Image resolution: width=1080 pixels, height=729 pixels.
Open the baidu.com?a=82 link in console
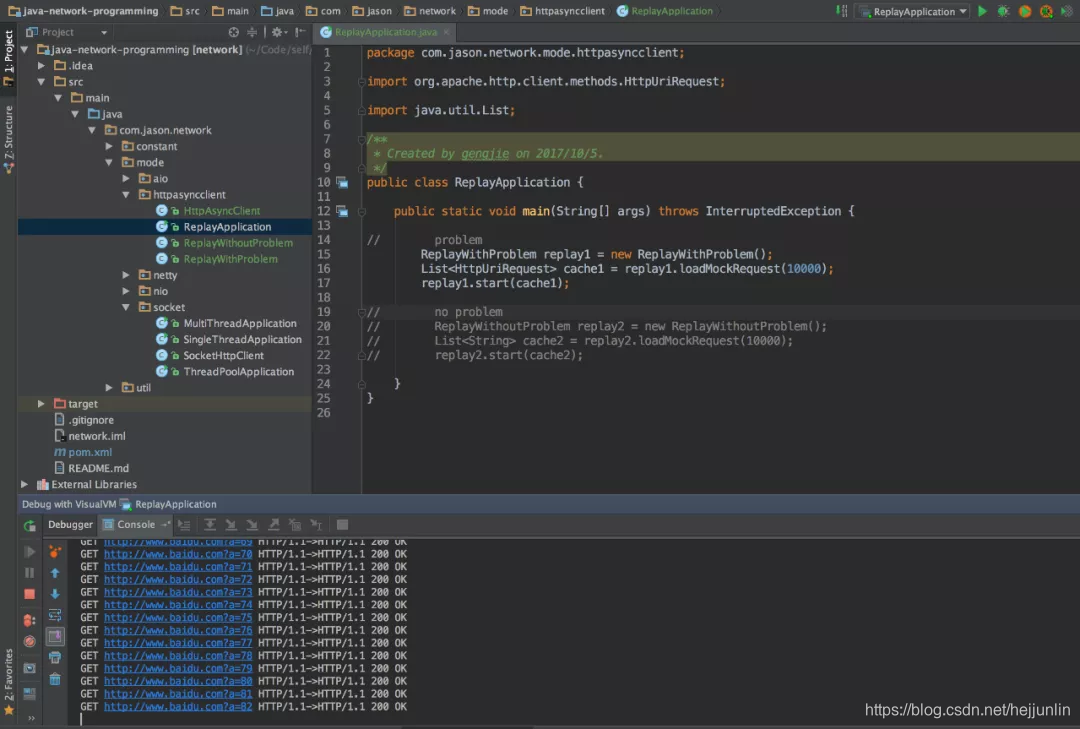[178, 706]
